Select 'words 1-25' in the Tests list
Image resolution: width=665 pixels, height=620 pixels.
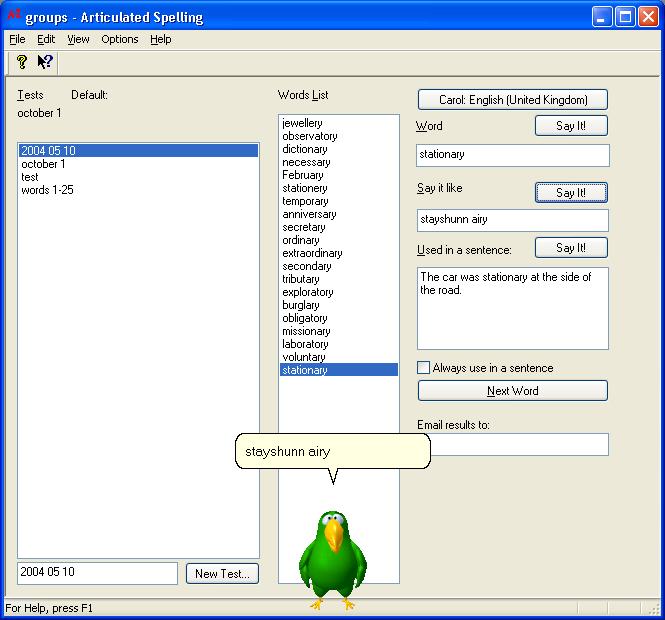point(47,190)
